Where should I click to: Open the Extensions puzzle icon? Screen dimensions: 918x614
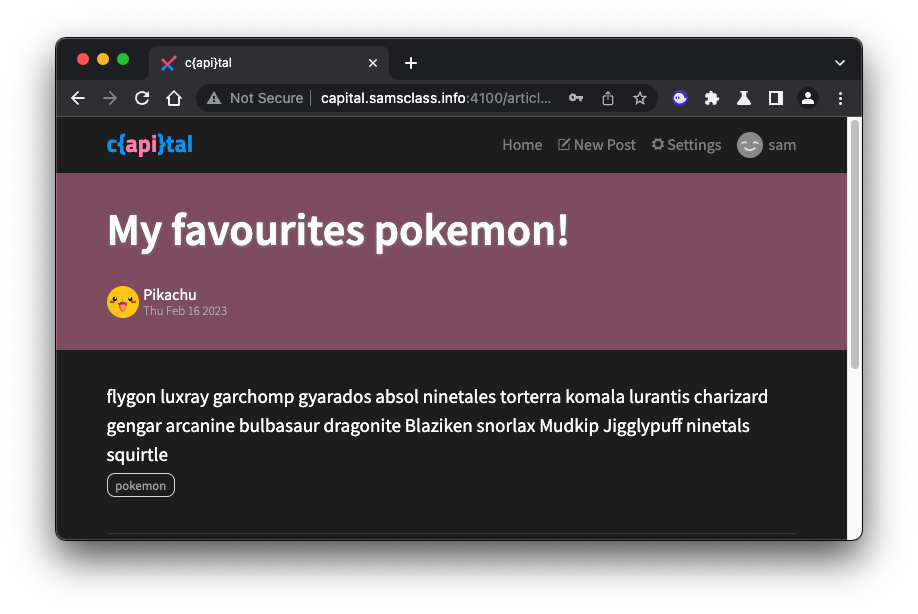712,98
